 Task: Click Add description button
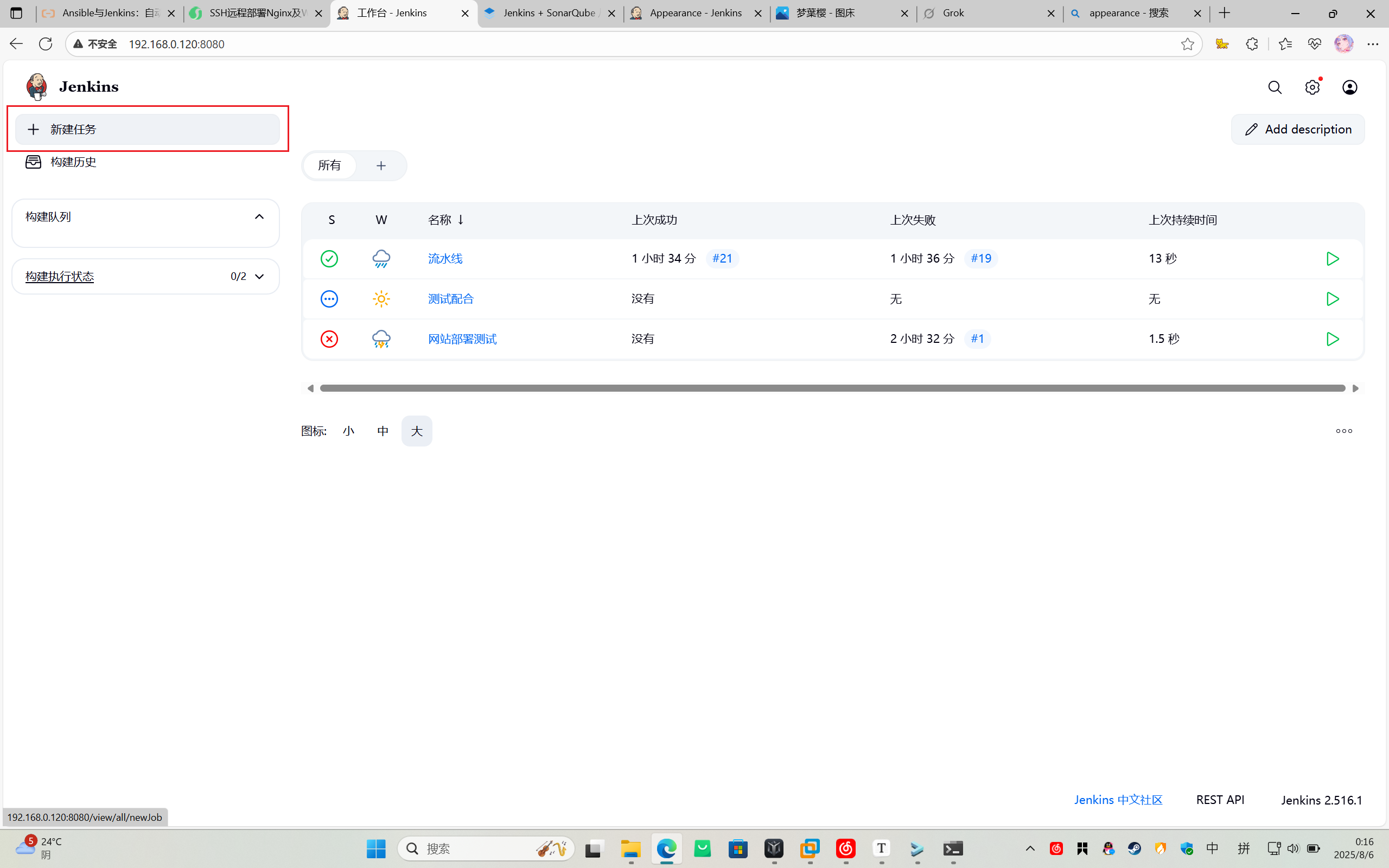point(1298,129)
